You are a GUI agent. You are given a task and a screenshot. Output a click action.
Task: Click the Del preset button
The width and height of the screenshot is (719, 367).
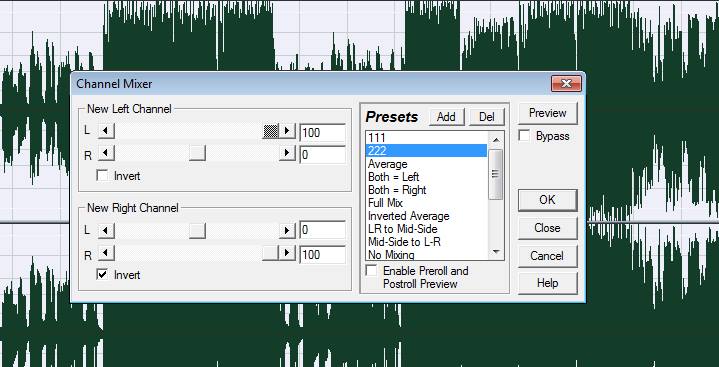tap(487, 117)
